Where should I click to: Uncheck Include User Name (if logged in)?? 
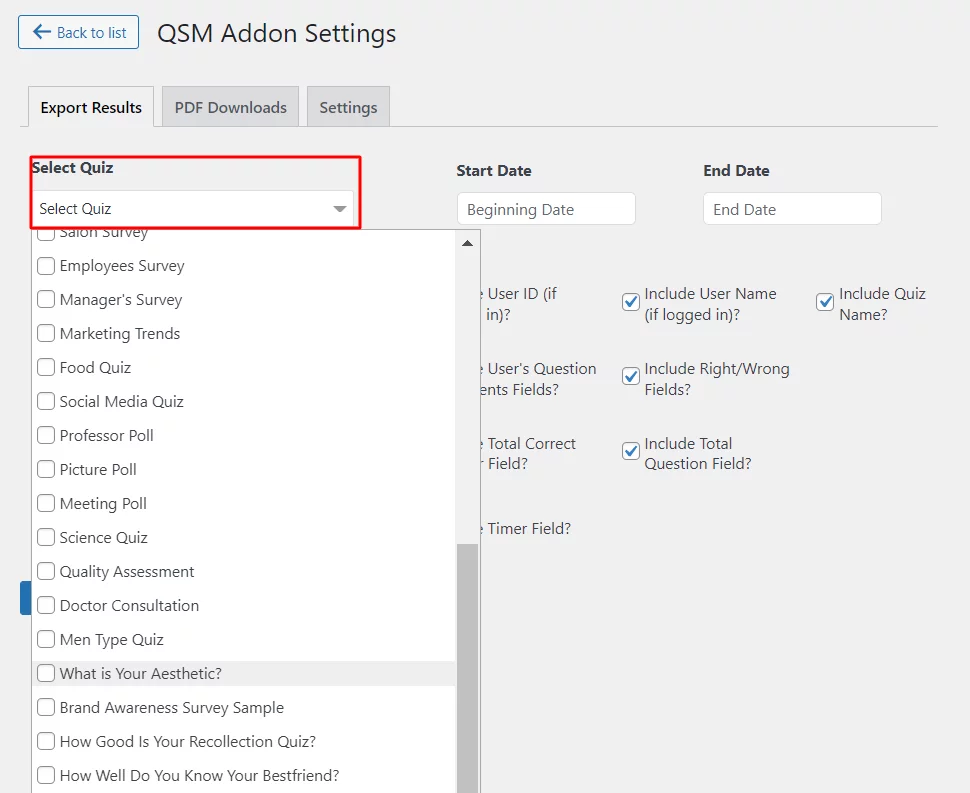[x=630, y=302]
